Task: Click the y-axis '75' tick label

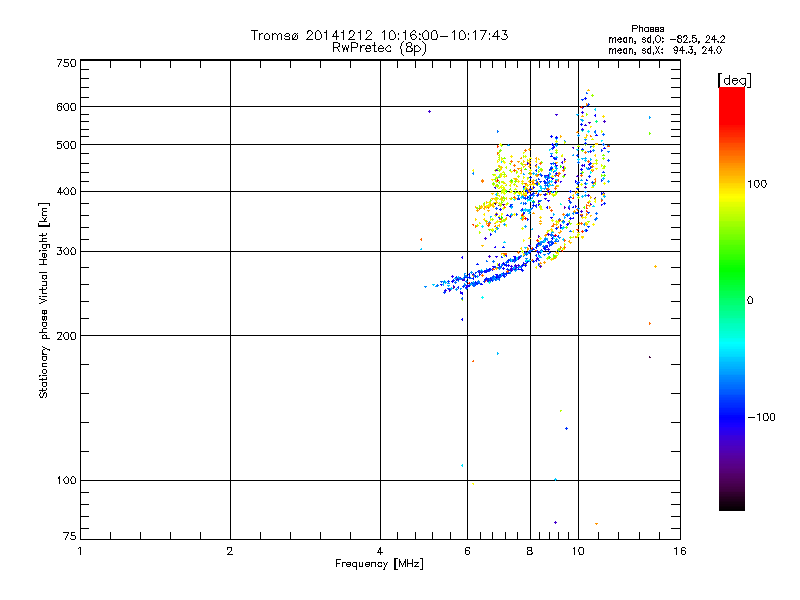Action: (x=70, y=536)
